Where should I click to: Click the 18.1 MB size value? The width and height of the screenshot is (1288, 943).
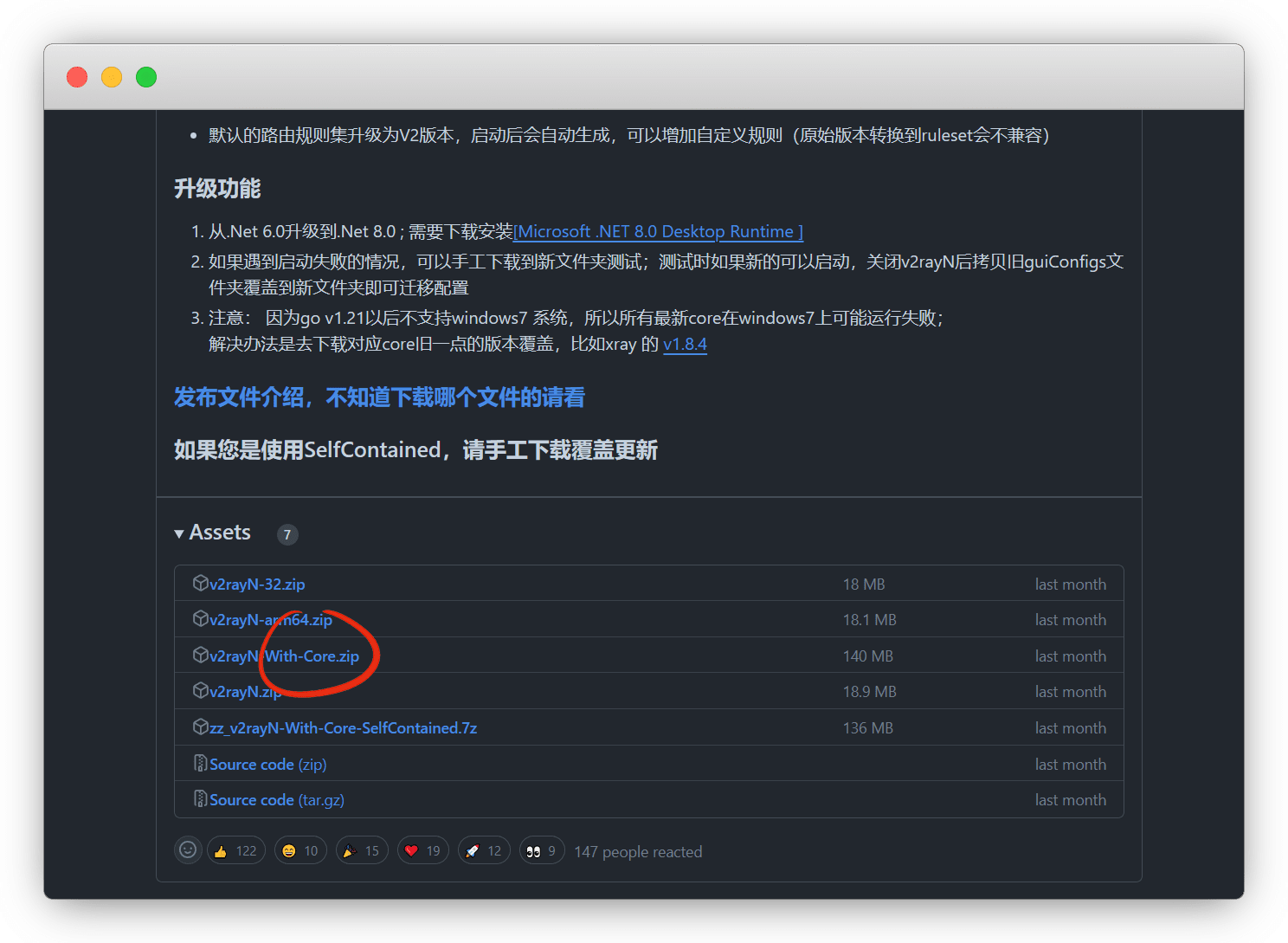tap(870, 620)
